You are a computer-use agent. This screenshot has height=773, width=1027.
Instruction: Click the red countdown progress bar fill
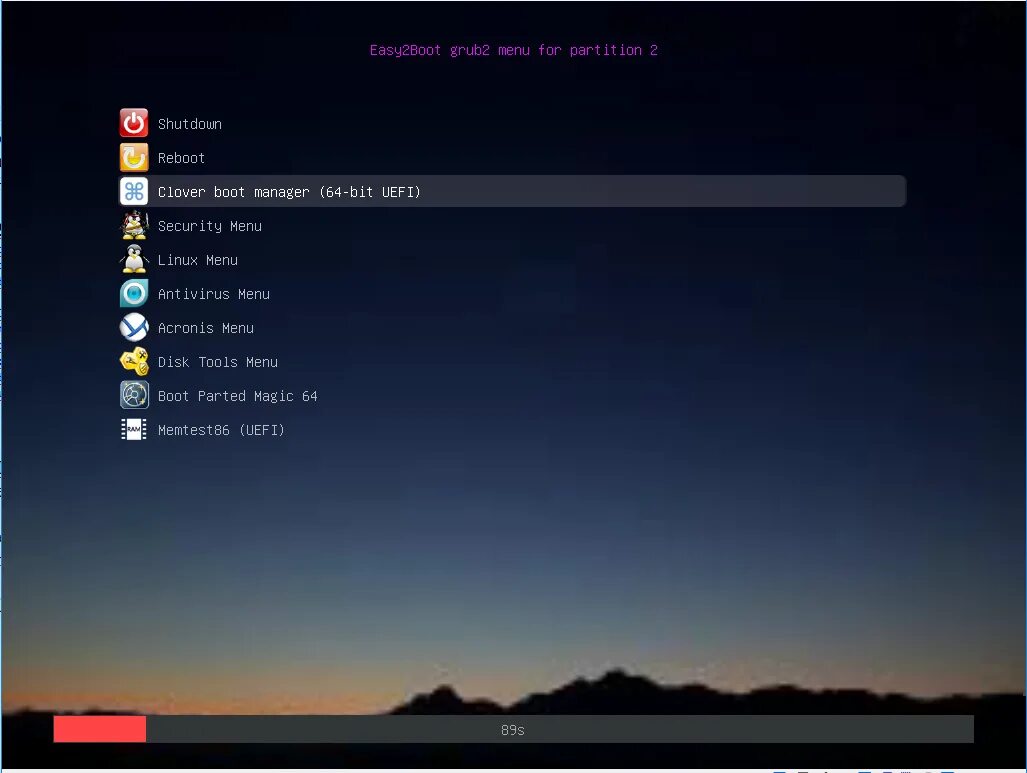click(x=100, y=729)
